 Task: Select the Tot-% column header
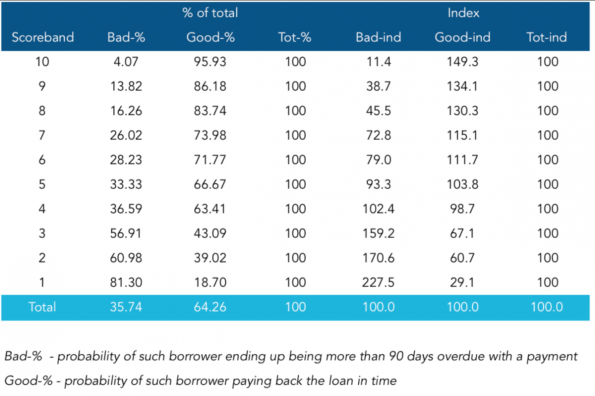[295, 37]
